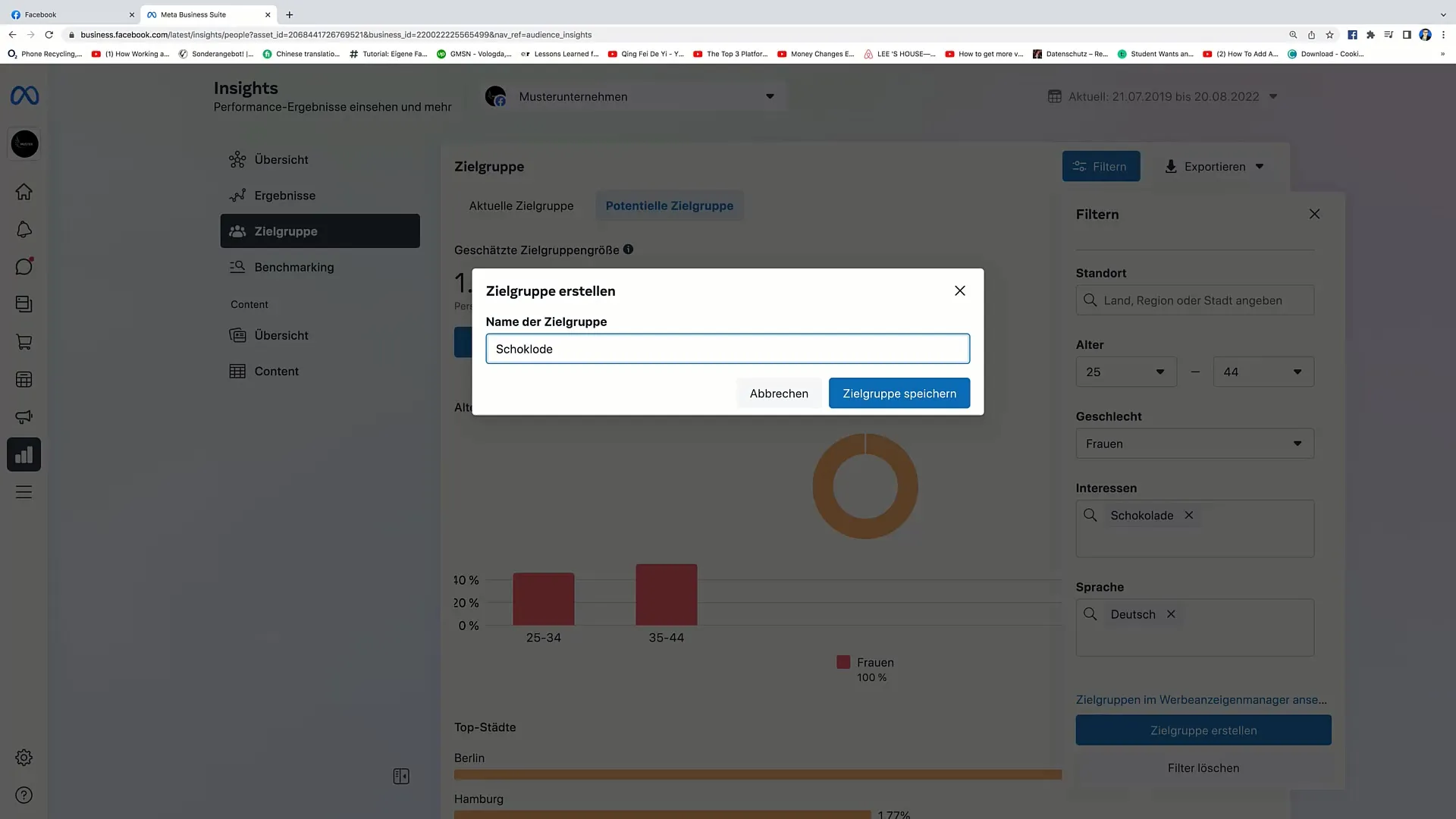Select the Ergebnisse sidebar icon
The width and height of the screenshot is (1456, 819).
point(237,195)
